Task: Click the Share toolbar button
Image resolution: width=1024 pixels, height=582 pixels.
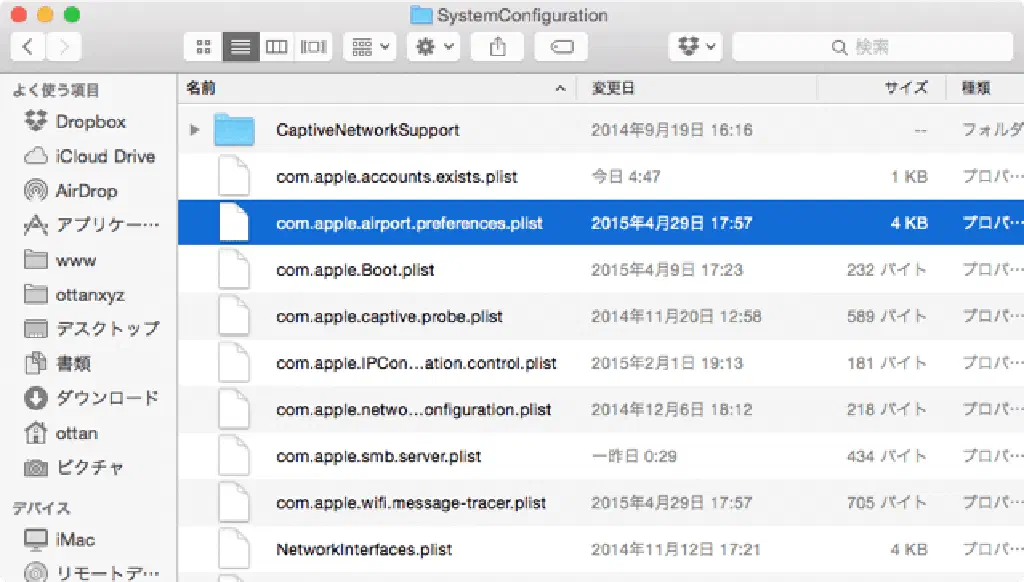Action: [497, 47]
